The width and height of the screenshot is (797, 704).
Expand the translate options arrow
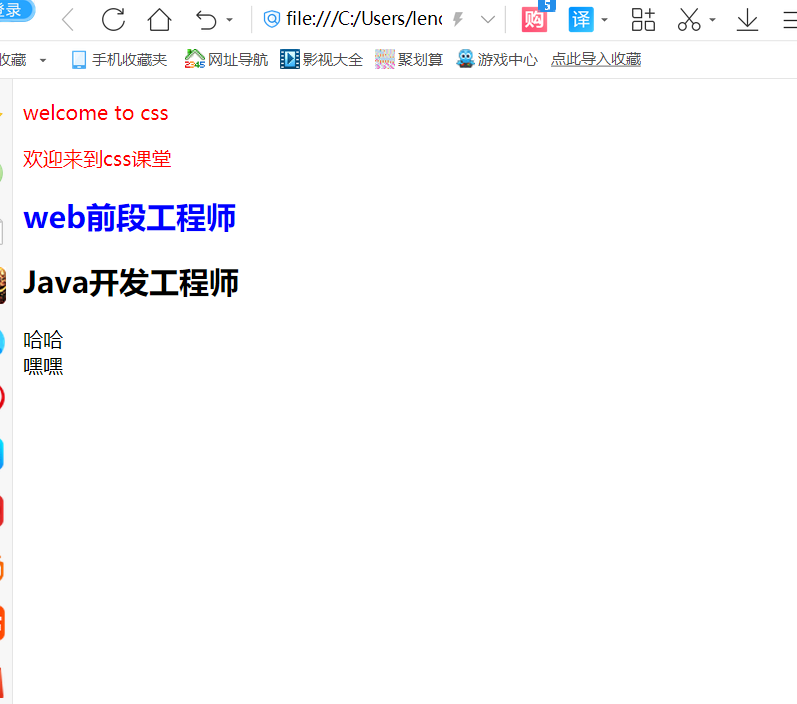tap(604, 20)
